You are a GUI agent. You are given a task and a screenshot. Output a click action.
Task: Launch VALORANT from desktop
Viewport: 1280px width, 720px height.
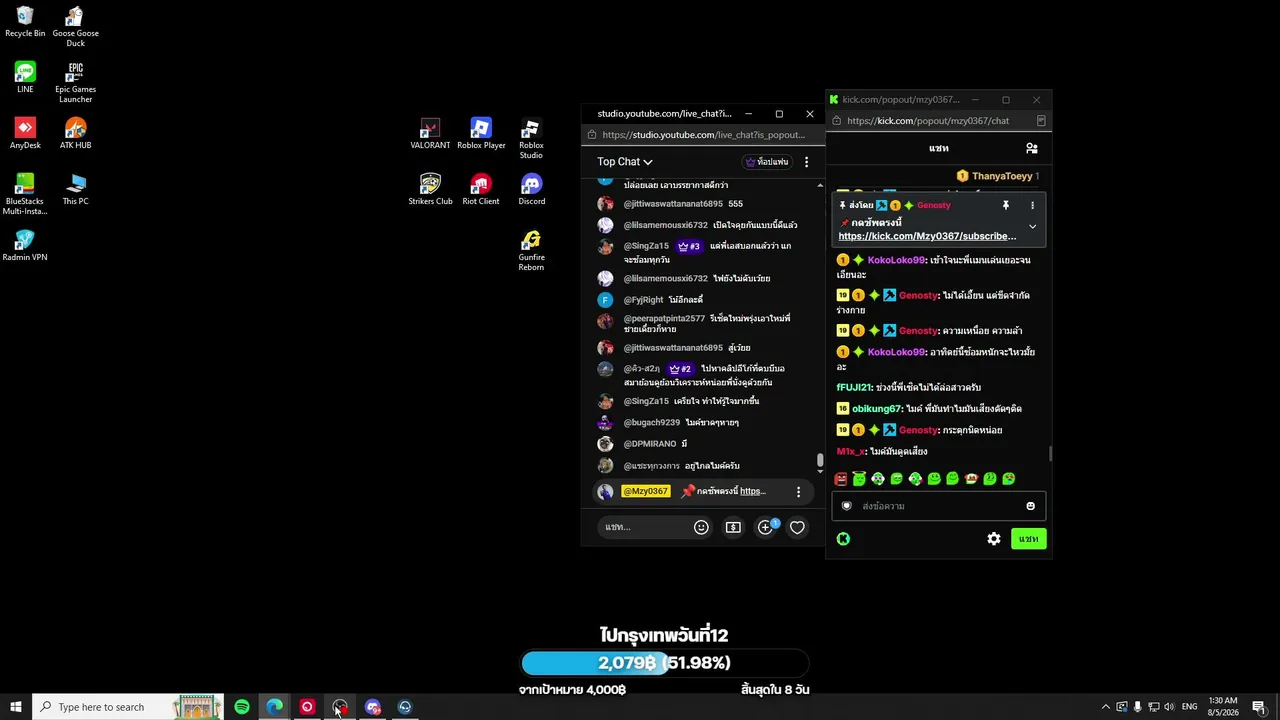430,134
